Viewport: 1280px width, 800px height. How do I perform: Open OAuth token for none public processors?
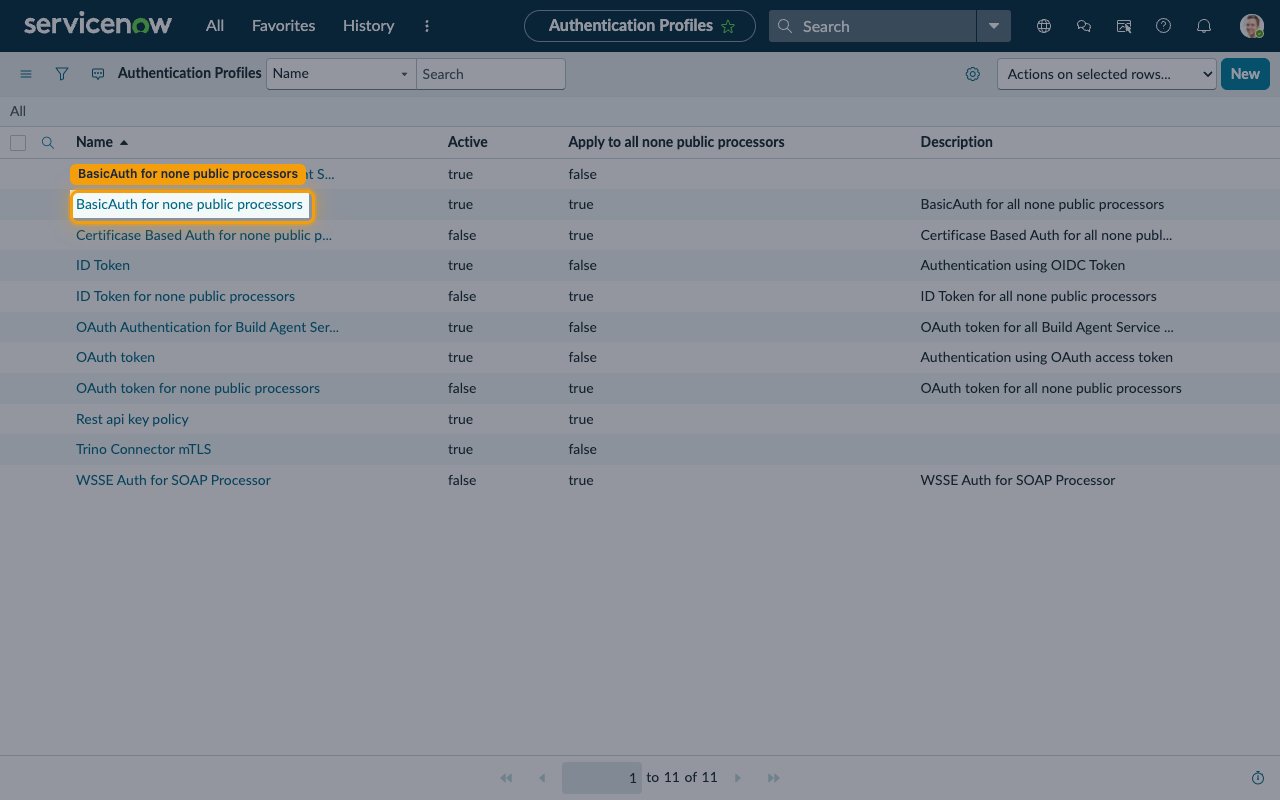pyautogui.click(x=198, y=388)
